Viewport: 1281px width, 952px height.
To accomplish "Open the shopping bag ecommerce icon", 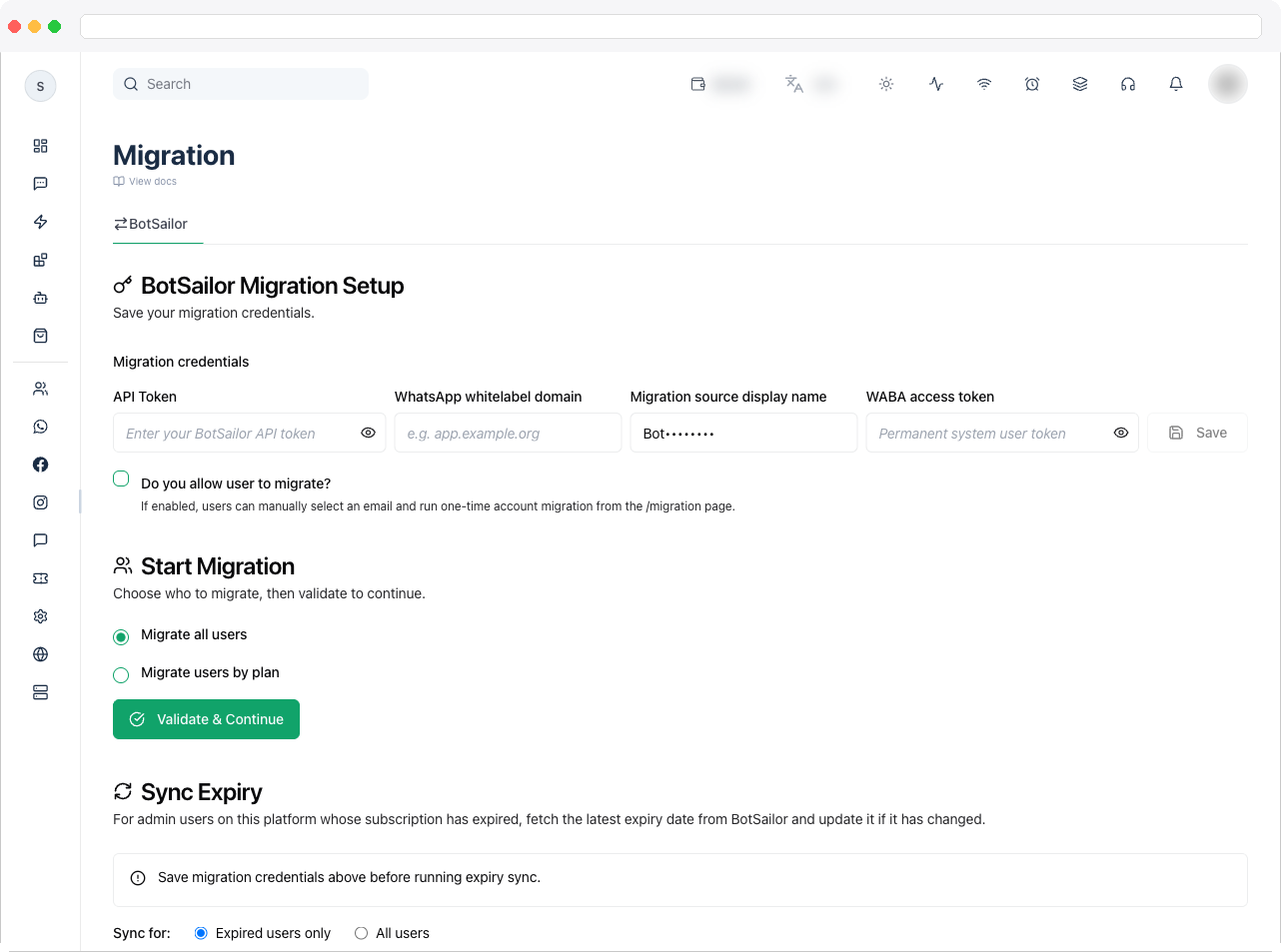I will pos(40,336).
